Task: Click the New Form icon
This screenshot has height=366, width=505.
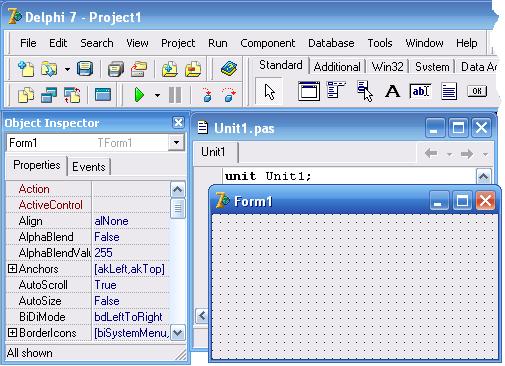Action: pyautogui.click(x=103, y=95)
